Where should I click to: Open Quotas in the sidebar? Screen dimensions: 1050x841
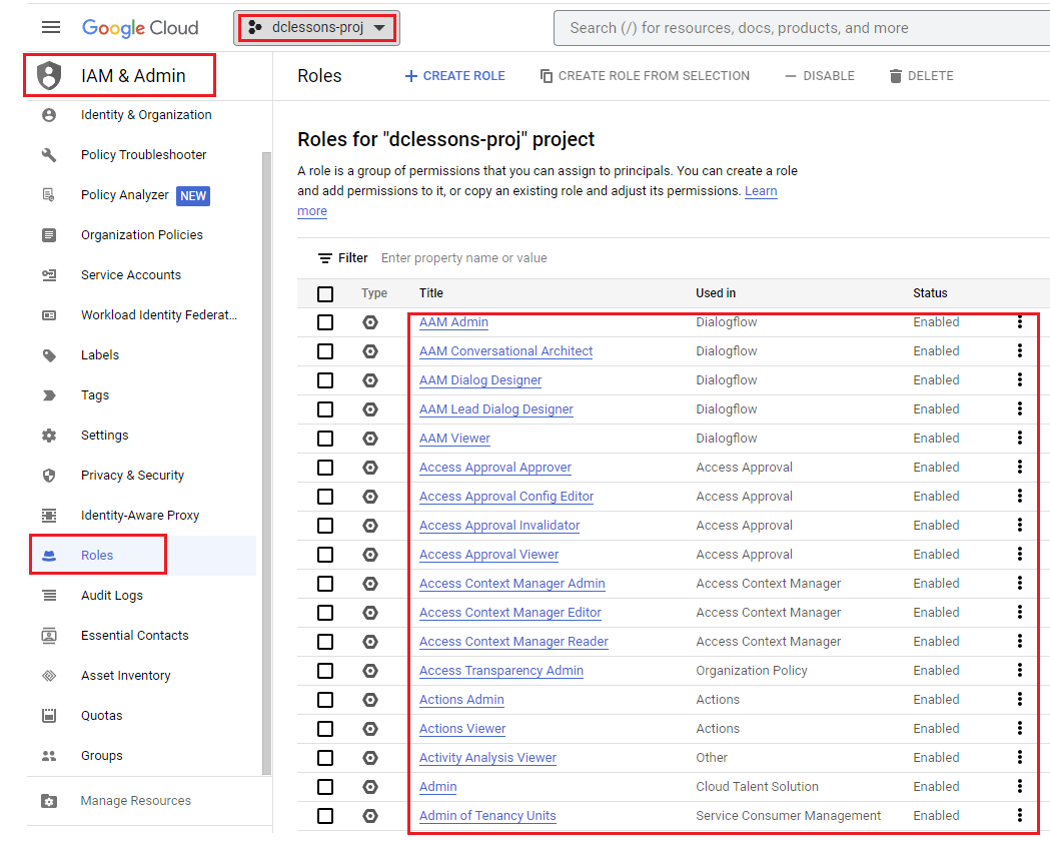click(102, 715)
